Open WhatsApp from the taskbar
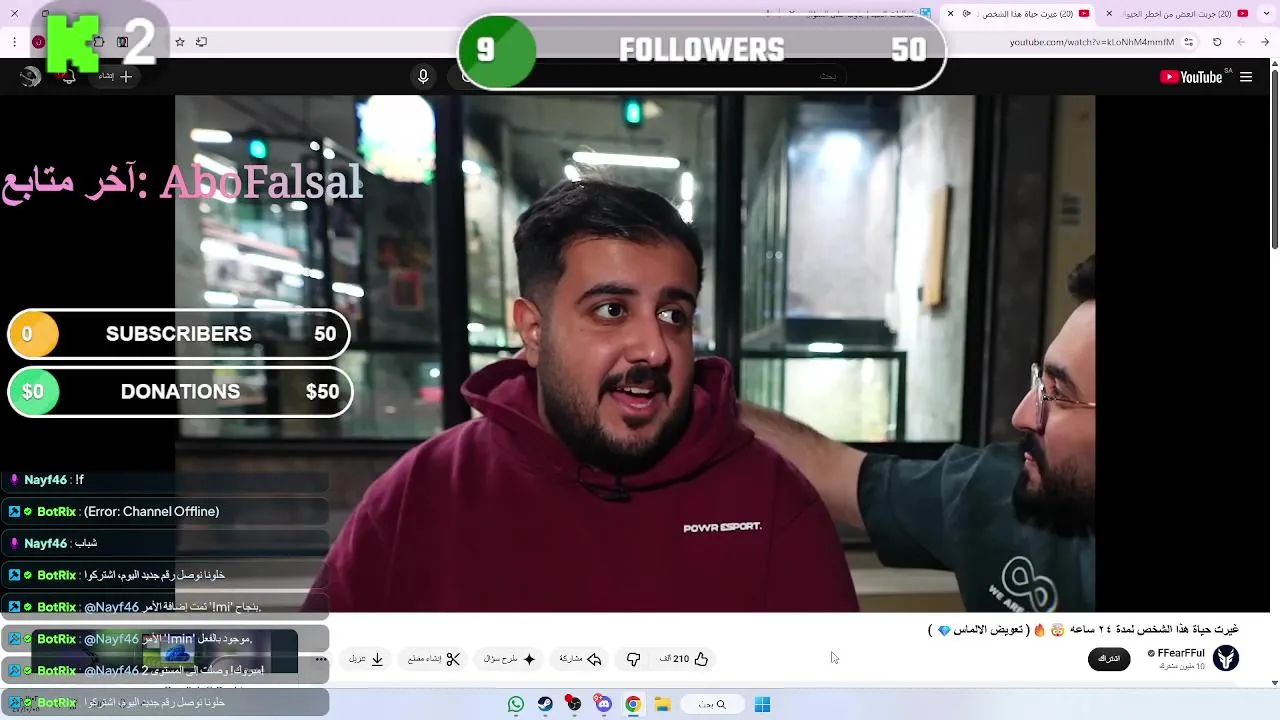Screen dimensions: 1280x720 516,704
